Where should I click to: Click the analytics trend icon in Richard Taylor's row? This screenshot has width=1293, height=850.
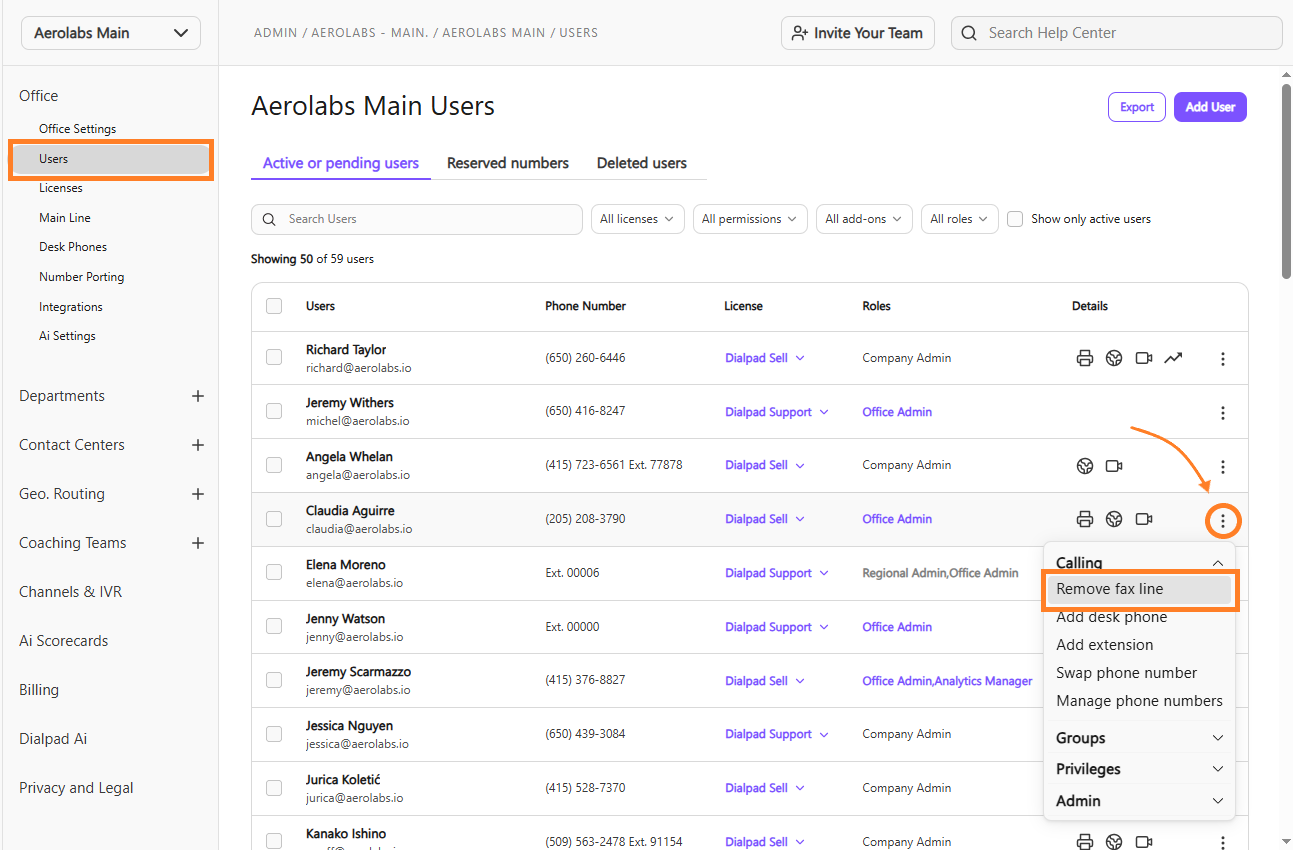point(1173,358)
